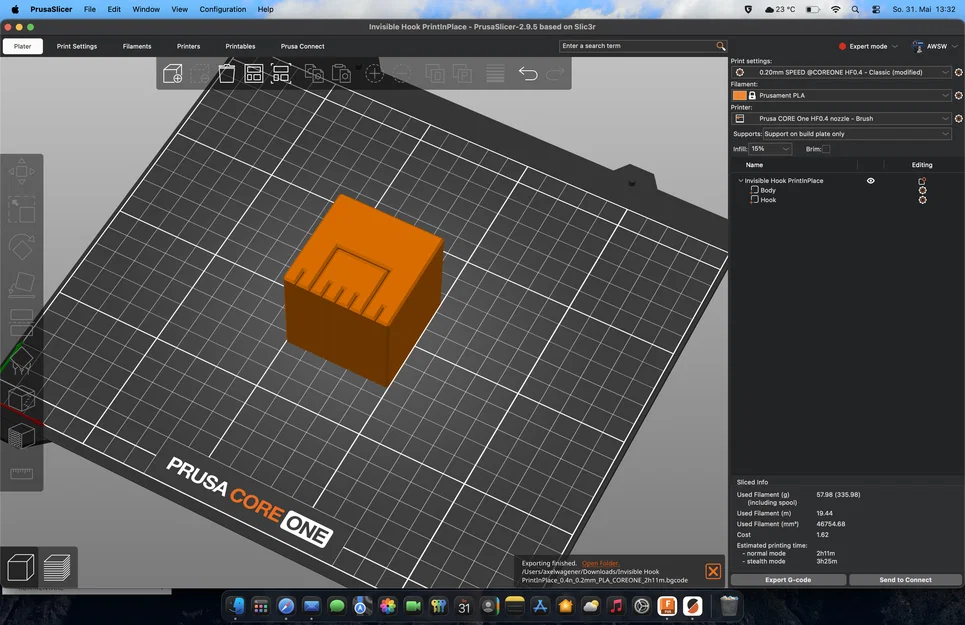Open printer settings gear on right

958,119
